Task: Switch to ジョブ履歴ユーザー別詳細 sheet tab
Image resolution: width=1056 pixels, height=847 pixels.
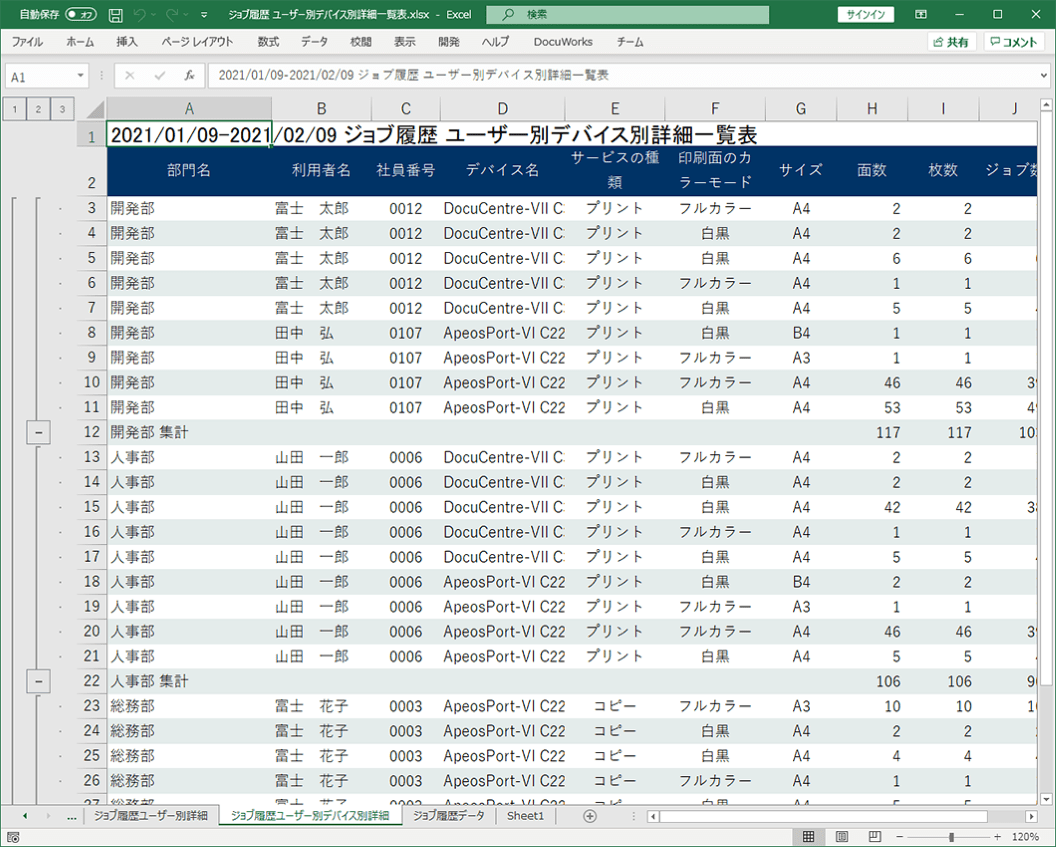Action: pyautogui.click(x=151, y=815)
